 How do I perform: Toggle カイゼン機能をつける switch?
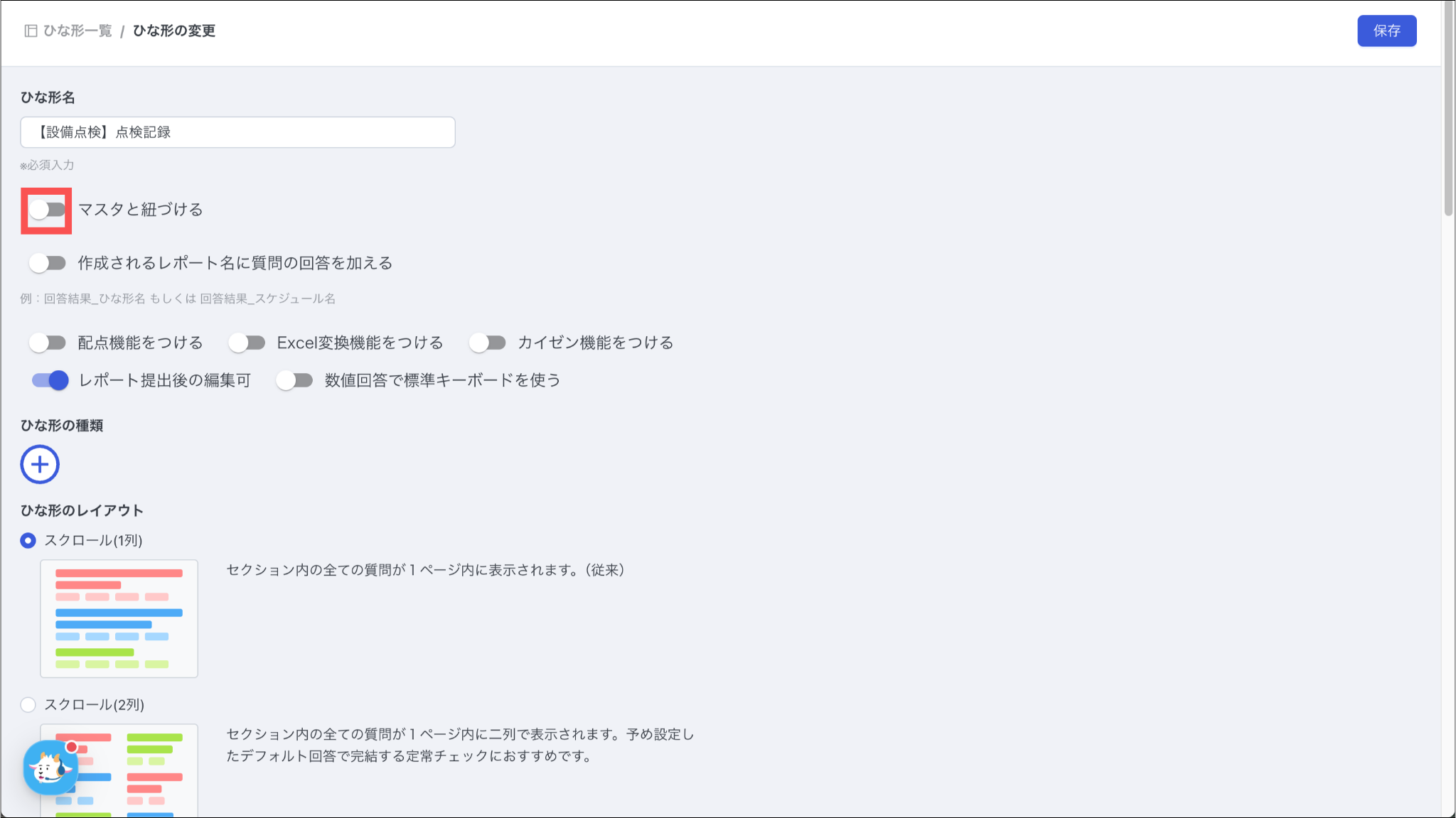click(487, 343)
